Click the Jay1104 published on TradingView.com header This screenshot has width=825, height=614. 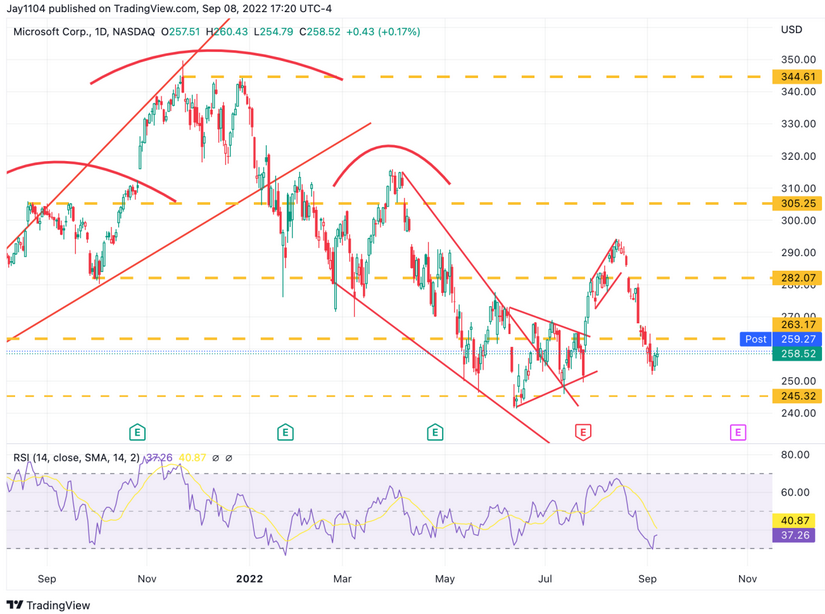(x=169, y=8)
